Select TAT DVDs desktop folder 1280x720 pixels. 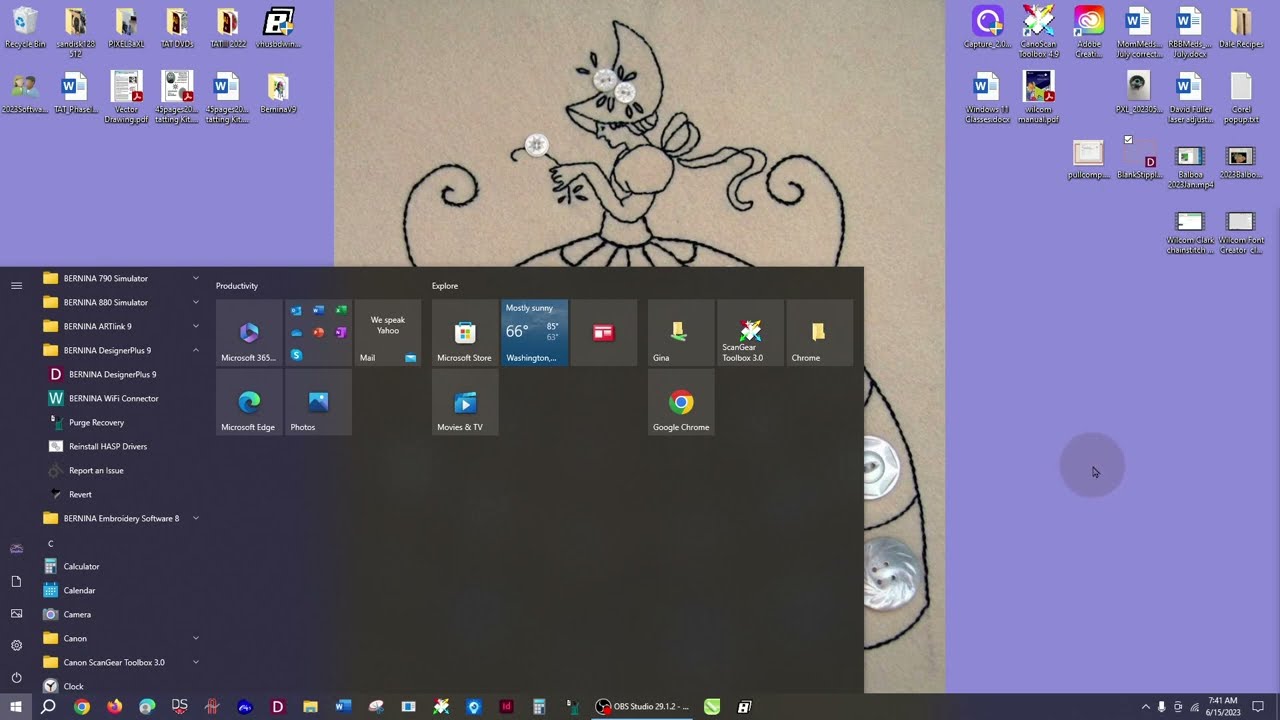[x=176, y=28]
